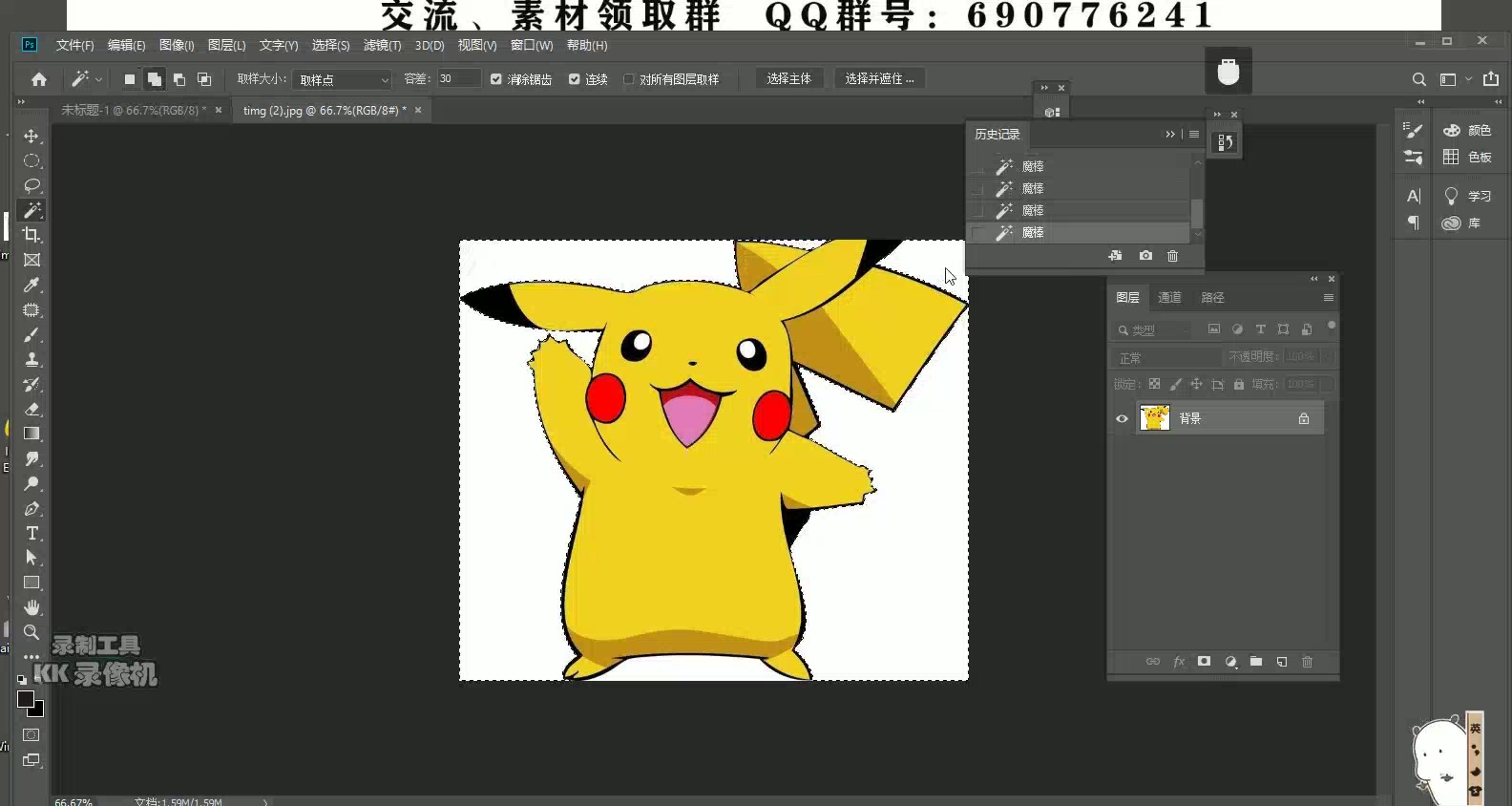Click the Share icon at top right
The width and height of the screenshot is (1512, 806).
[x=1491, y=79]
